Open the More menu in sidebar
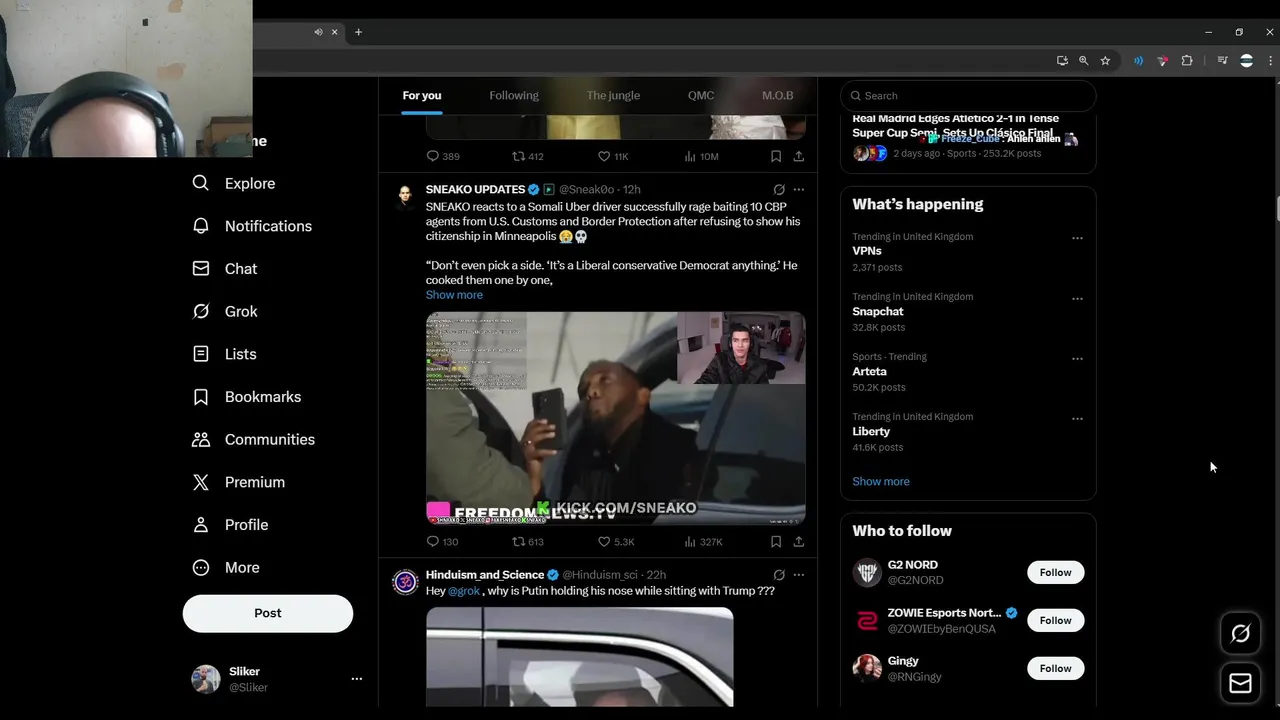Screen dimensions: 1280x720 226,567
